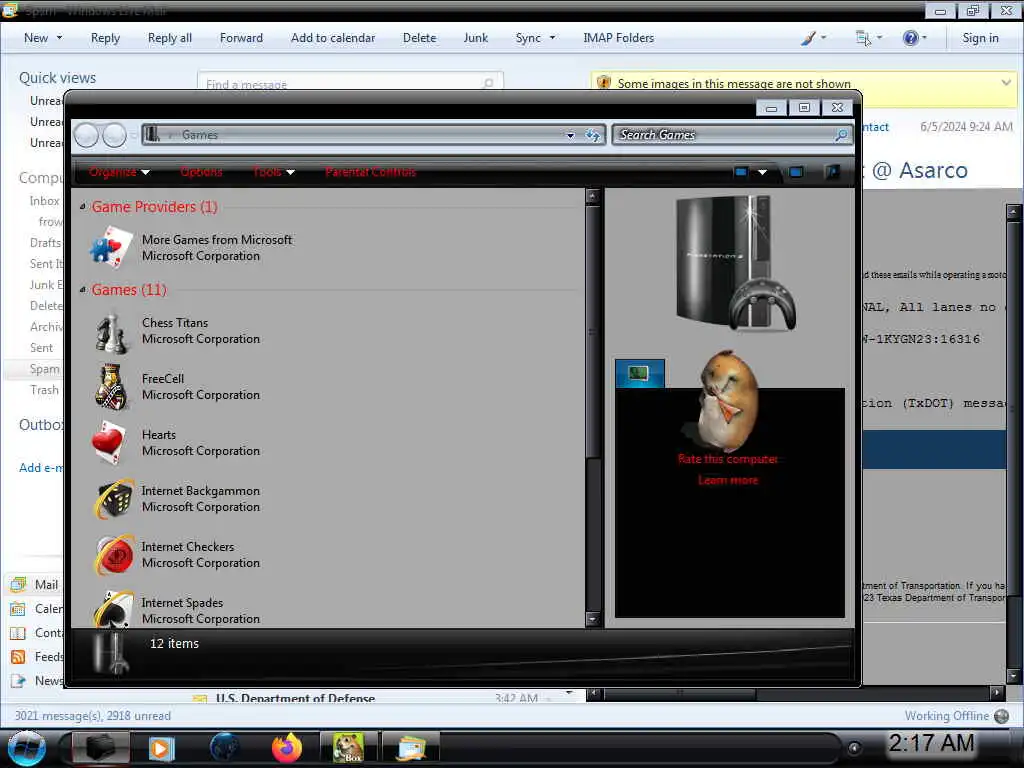Open the view options dropdown arrow
This screenshot has width=1024, height=768.
[762, 172]
